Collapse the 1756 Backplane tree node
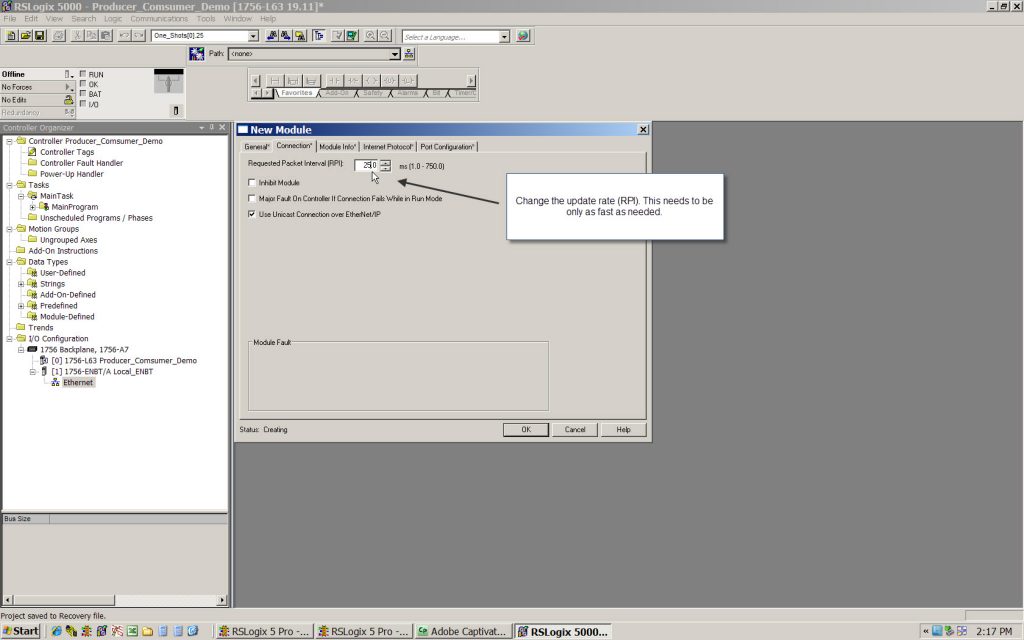The image size is (1024, 640). [x=21, y=350]
